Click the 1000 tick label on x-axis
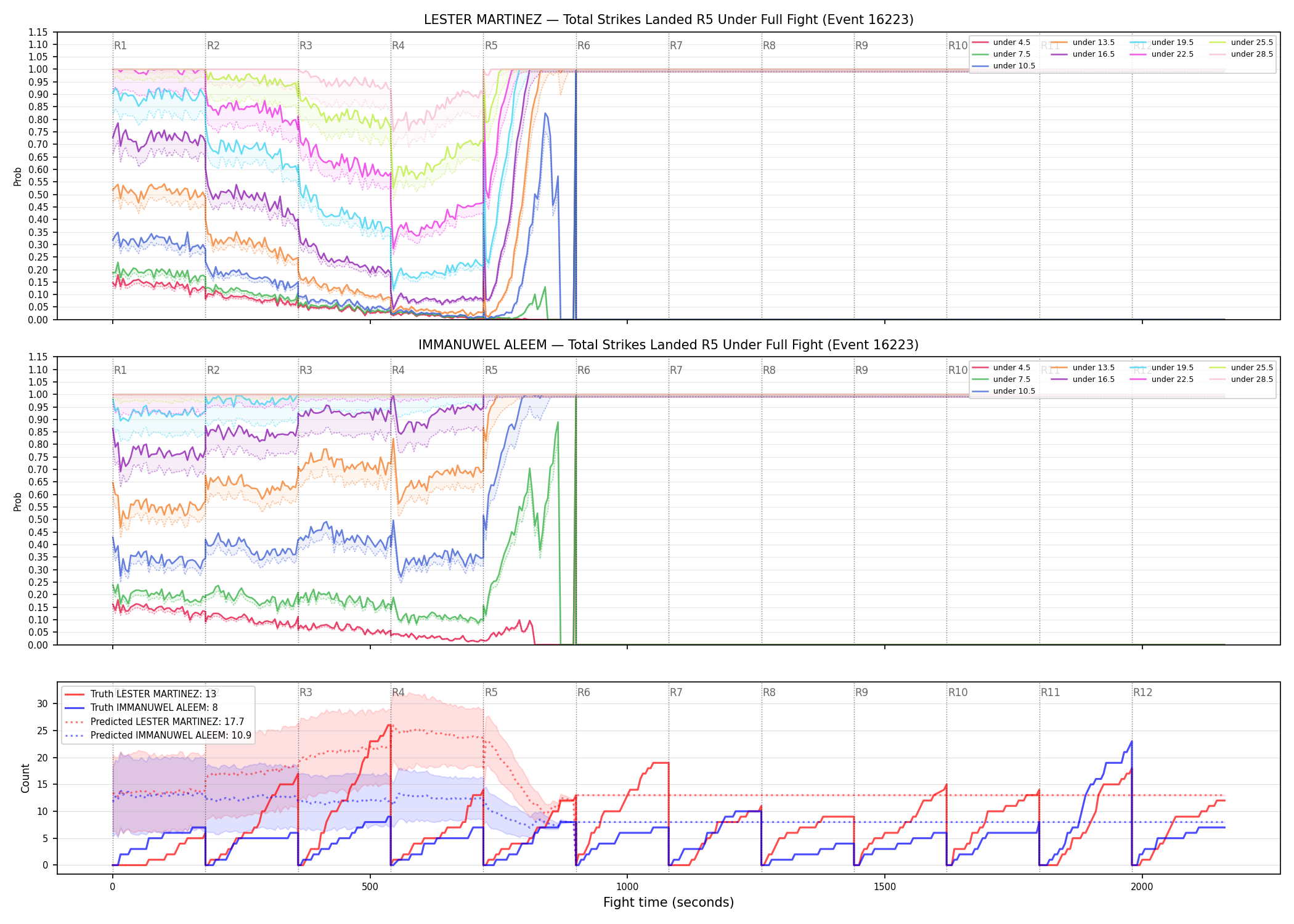This screenshot has height=924, width=1294. [627, 887]
